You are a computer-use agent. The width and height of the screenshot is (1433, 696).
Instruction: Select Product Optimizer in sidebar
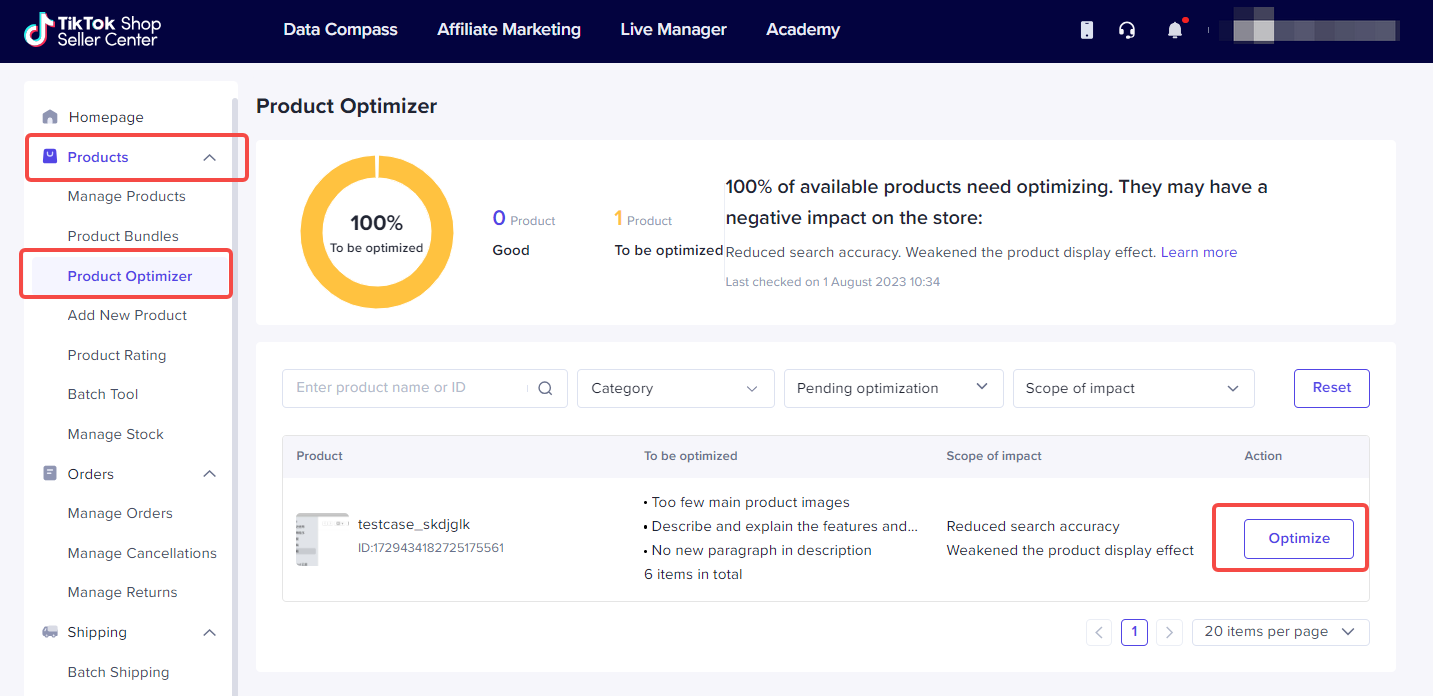(x=130, y=276)
